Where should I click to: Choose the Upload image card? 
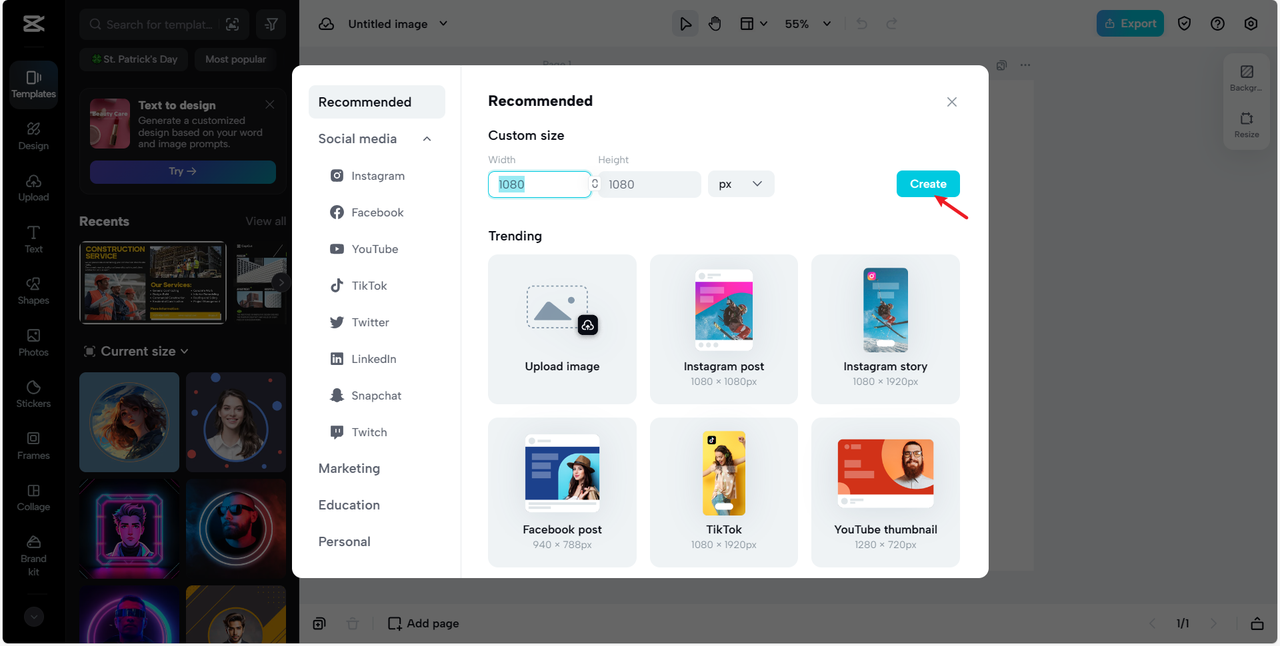pyautogui.click(x=562, y=329)
